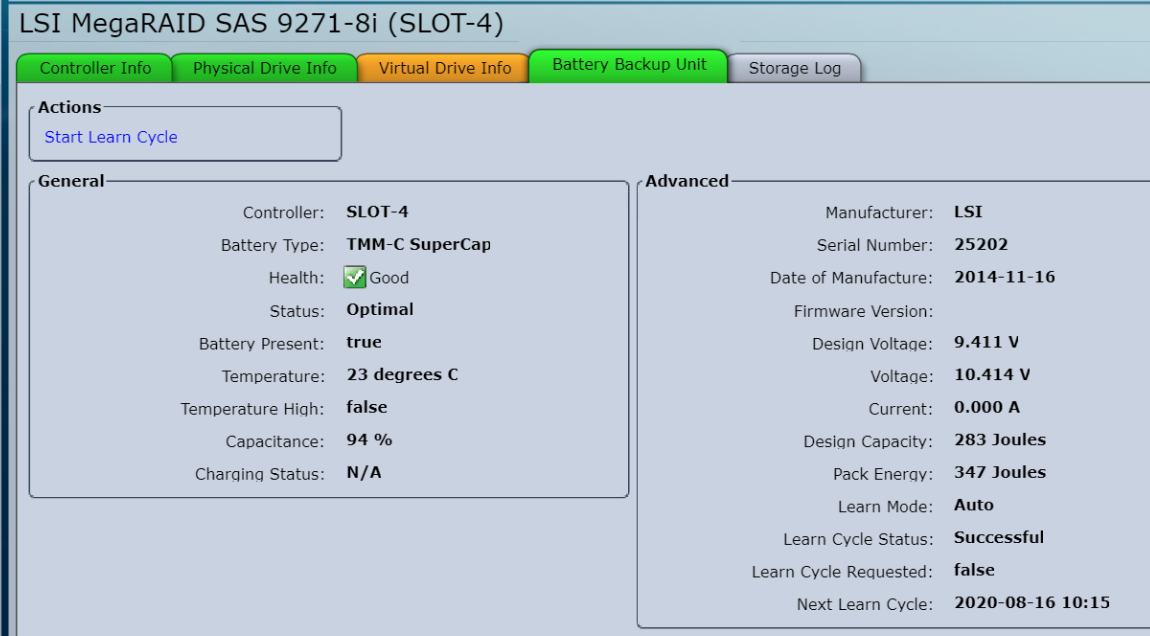This screenshot has height=636, width=1150.
Task: Click the Learn Cycle Status value Successful
Action: point(998,537)
